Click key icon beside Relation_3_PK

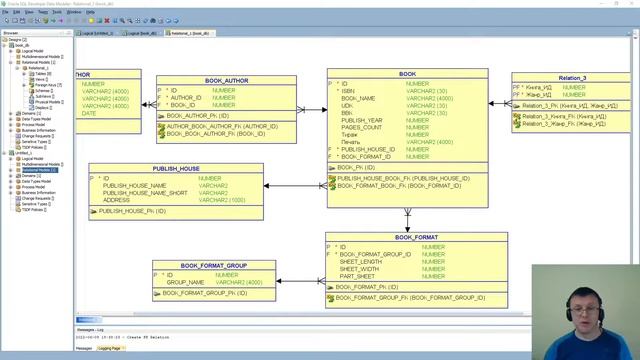point(517,106)
